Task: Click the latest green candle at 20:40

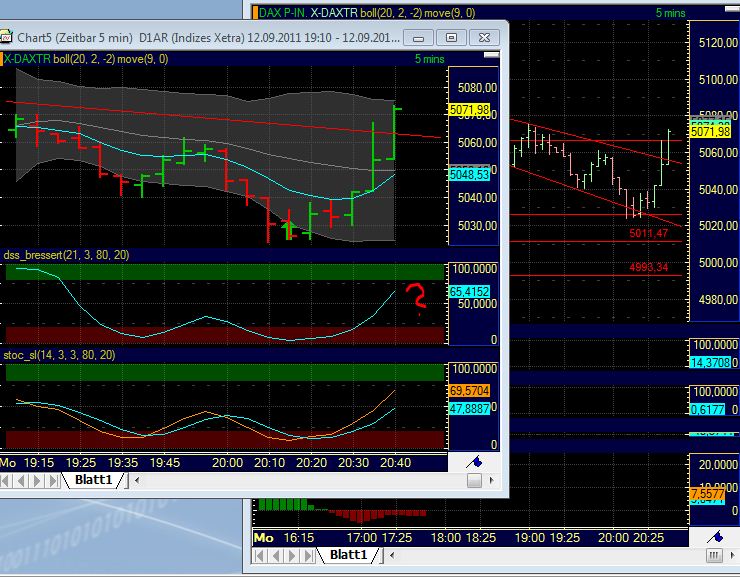Action: pos(394,134)
